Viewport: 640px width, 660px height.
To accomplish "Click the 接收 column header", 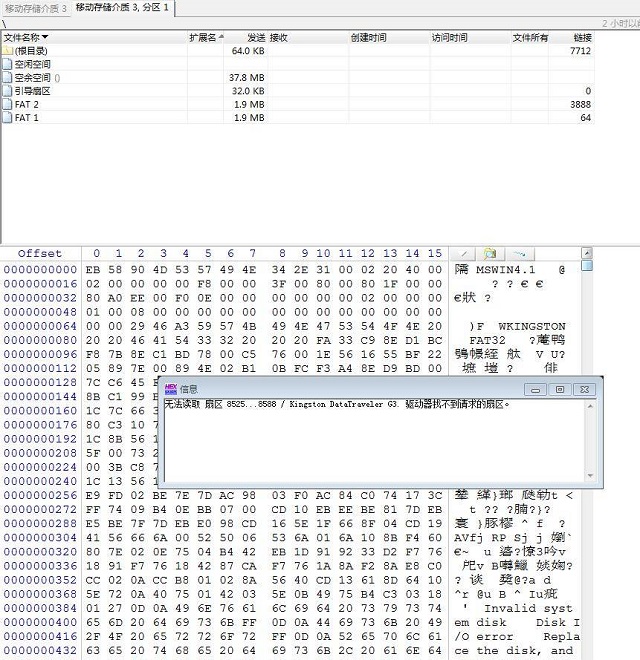I will click(308, 38).
